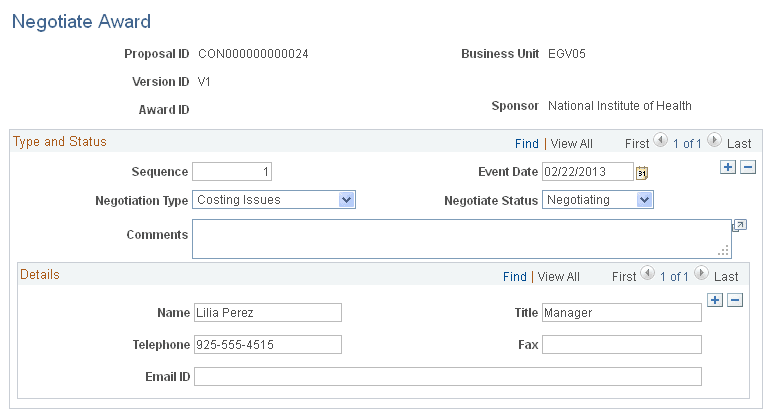This screenshot has height=414, width=770.
Task: Click Find link in Details section
Action: point(514,276)
